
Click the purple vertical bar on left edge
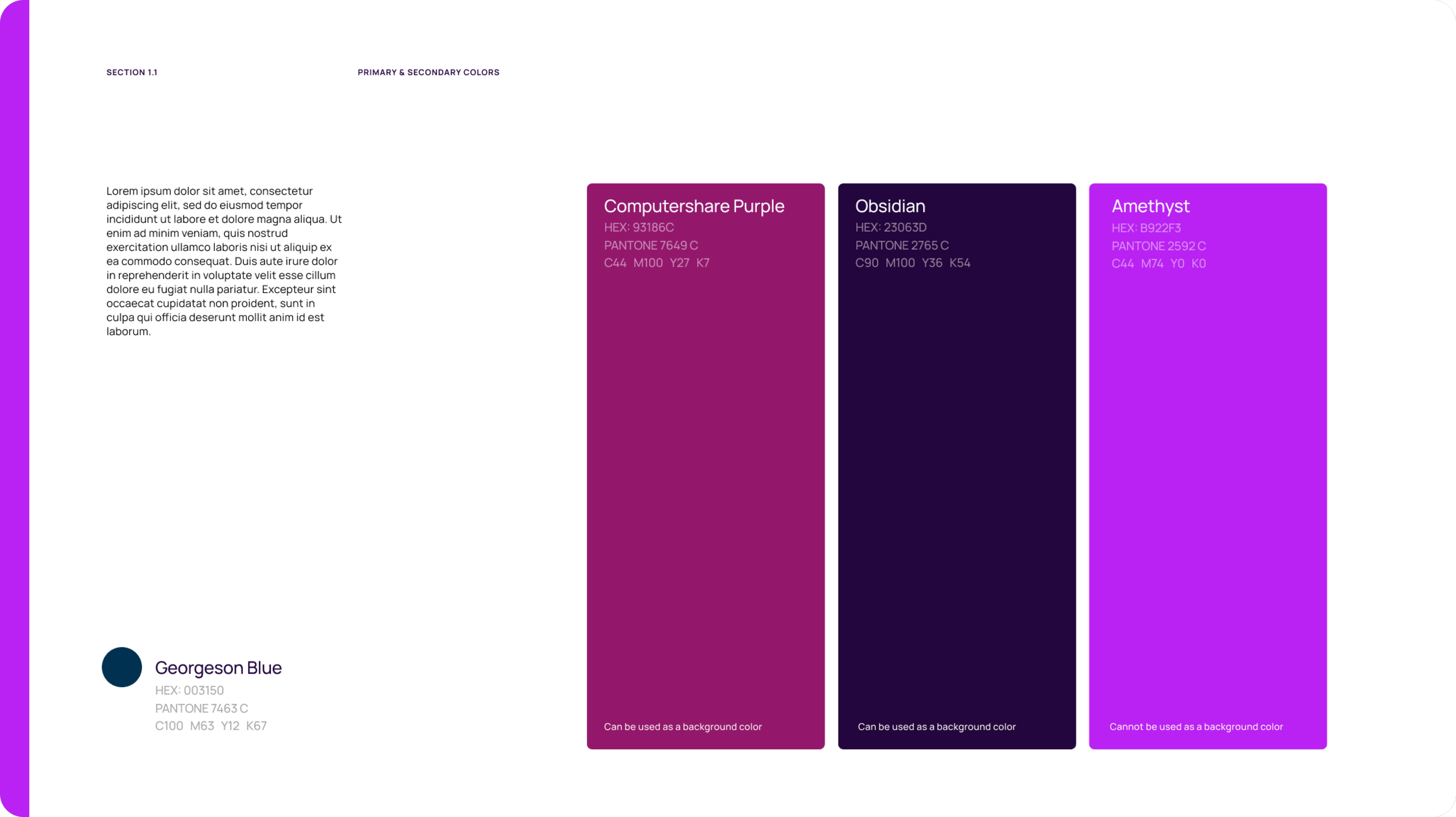tap(15, 408)
